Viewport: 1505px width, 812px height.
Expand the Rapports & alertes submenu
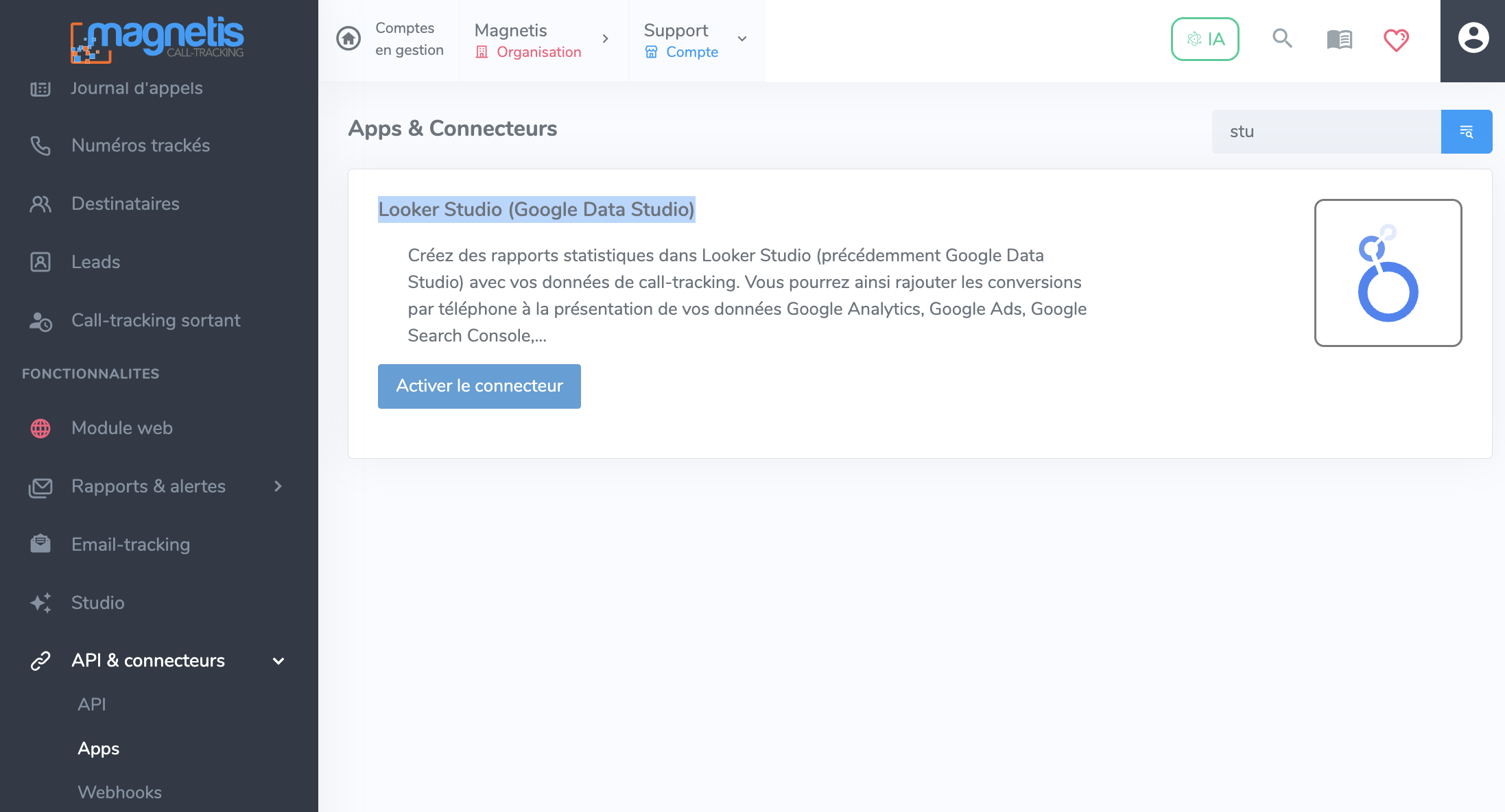tap(278, 486)
